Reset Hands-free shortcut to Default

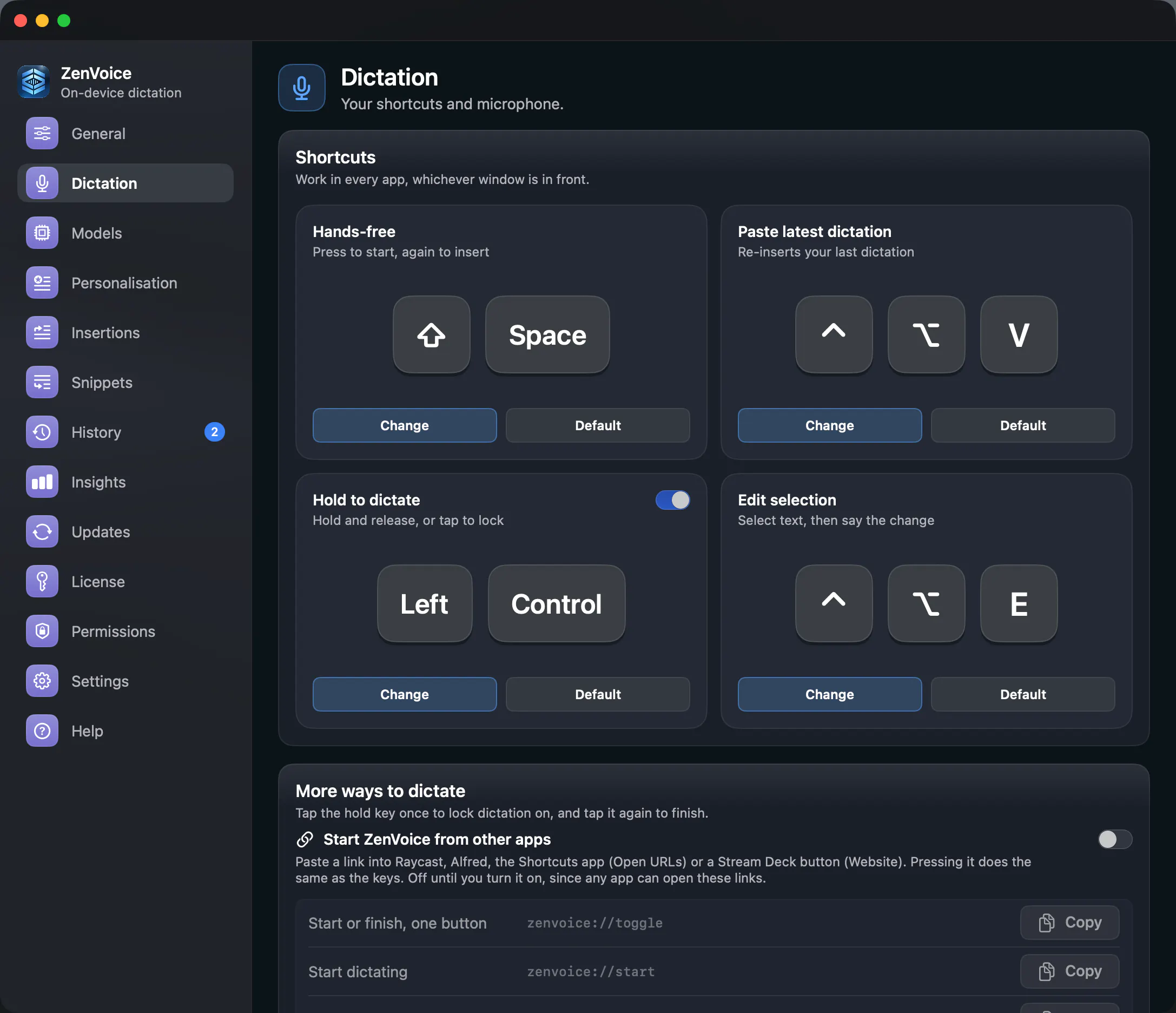tap(598, 425)
